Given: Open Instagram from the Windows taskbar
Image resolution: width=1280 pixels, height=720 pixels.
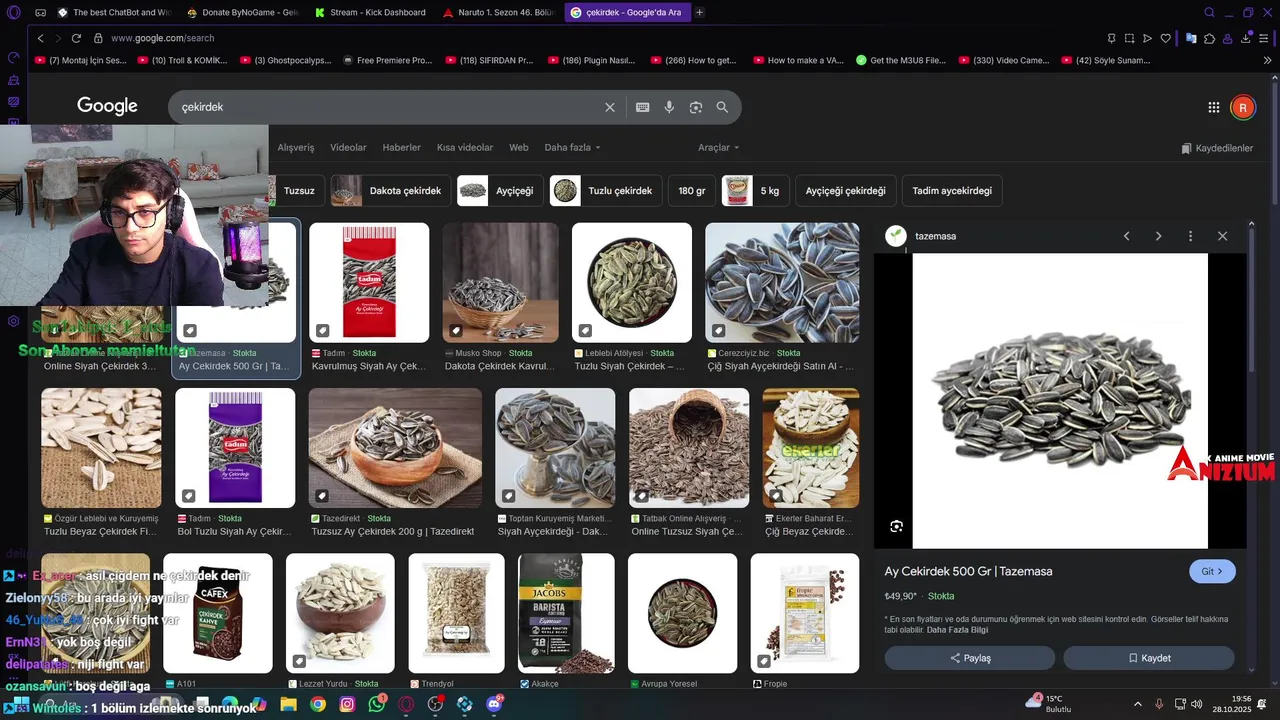Looking at the screenshot, I should pyautogui.click(x=347, y=704).
